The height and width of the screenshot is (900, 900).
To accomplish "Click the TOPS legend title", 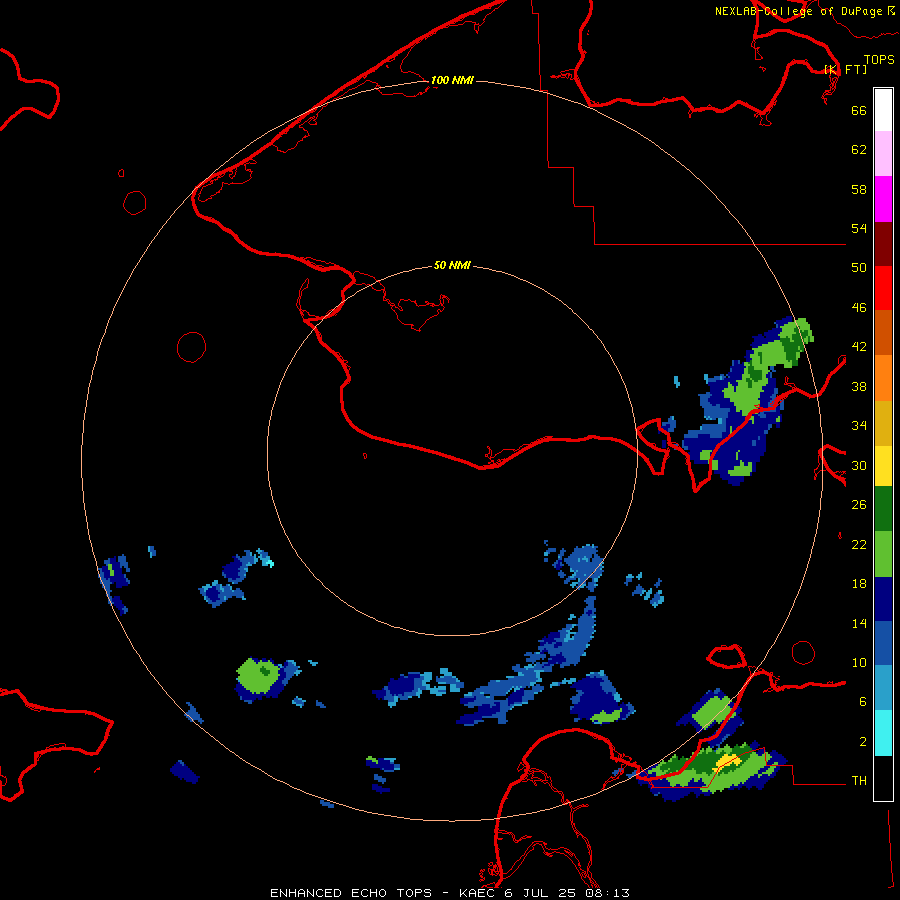I will [x=879, y=59].
